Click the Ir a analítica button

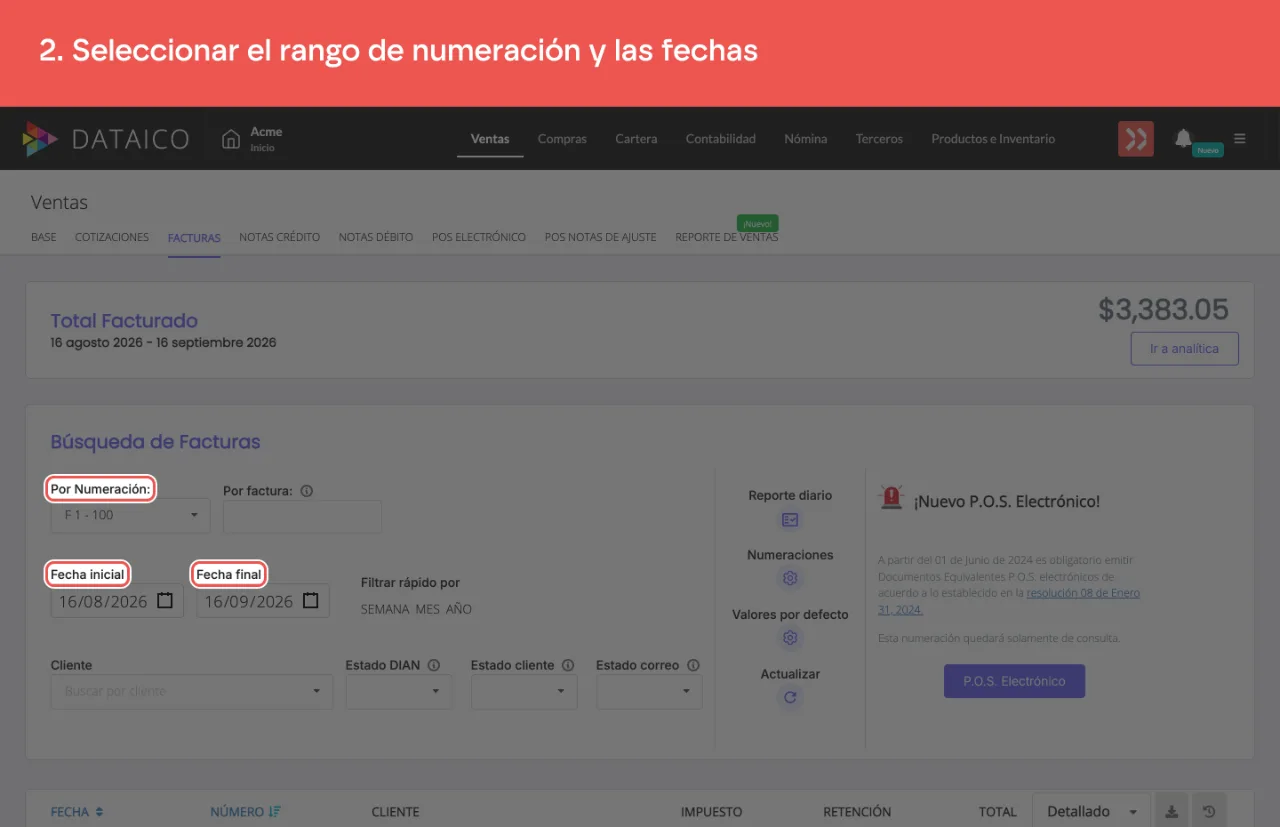[1184, 349]
